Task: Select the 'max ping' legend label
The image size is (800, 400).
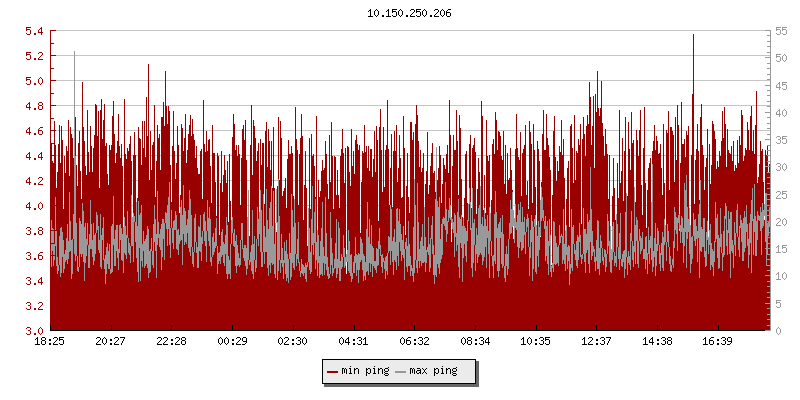Action: click(433, 371)
